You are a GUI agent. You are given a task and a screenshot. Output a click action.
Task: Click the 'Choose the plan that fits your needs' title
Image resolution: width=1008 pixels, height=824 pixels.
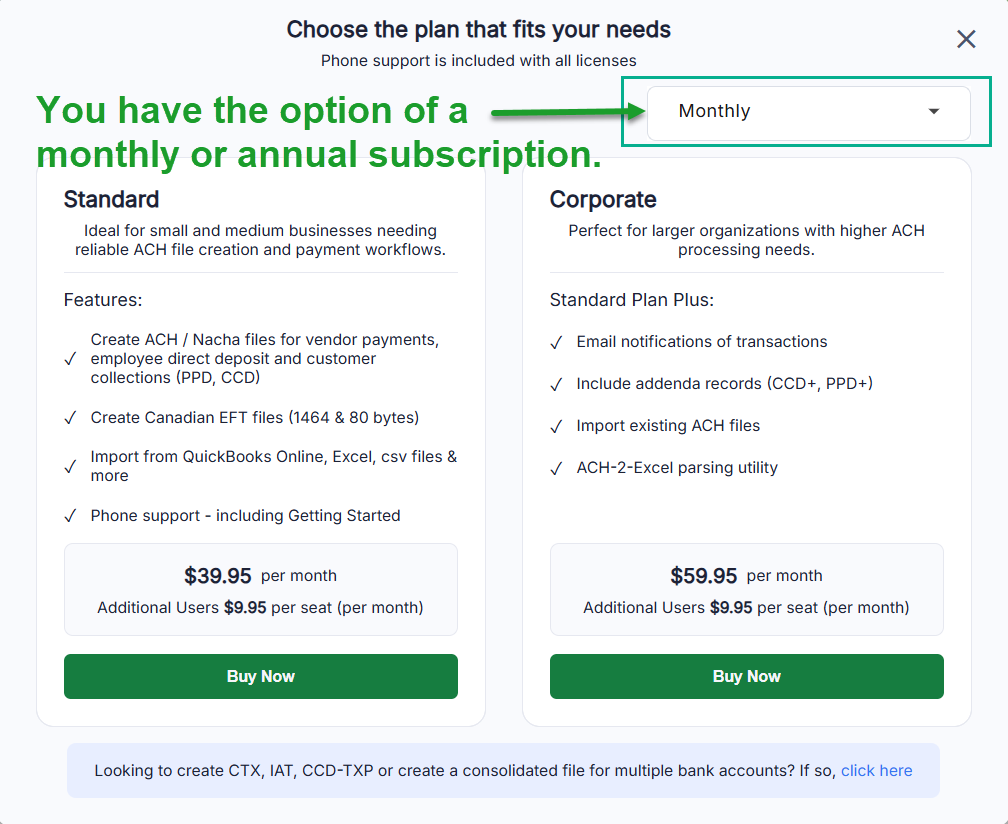pos(478,29)
